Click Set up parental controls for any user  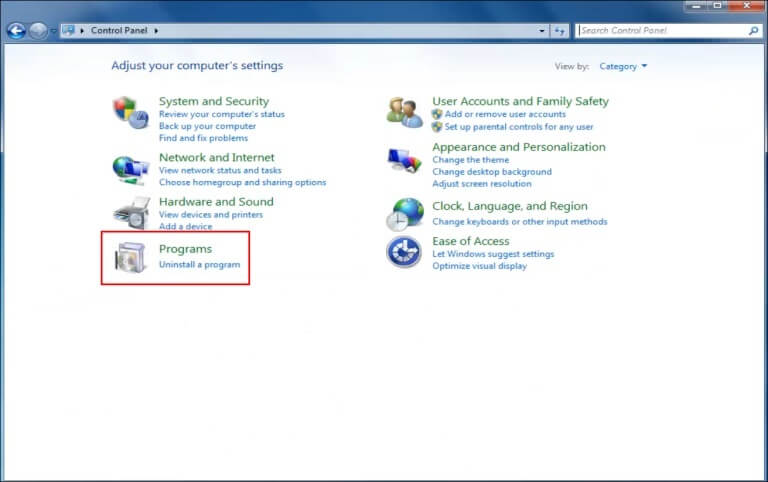[x=519, y=127]
